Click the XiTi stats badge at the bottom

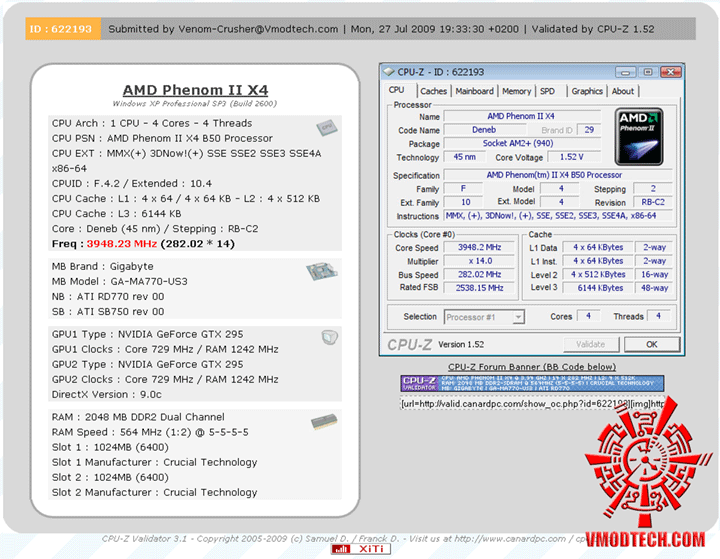pos(360,549)
